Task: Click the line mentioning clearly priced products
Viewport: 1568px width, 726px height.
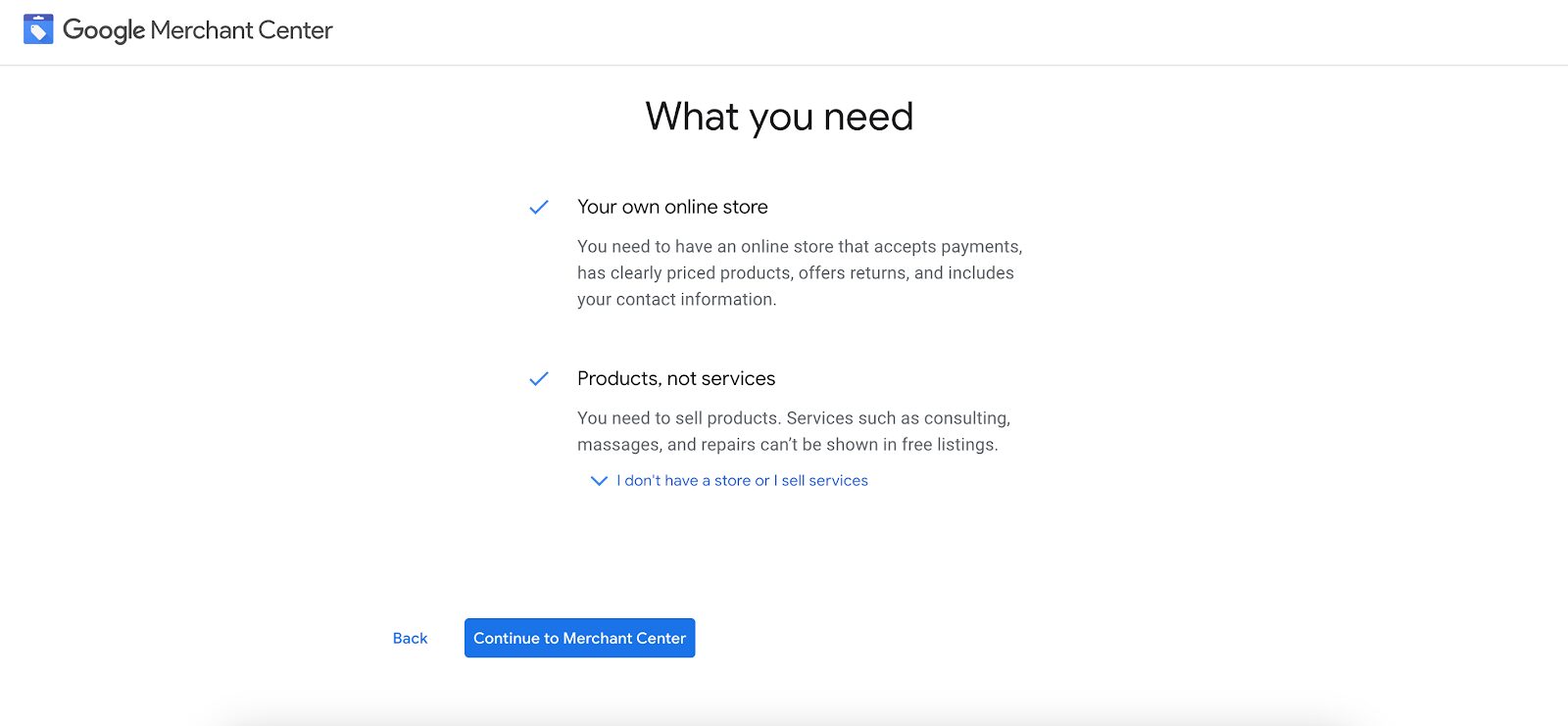Action: point(795,273)
